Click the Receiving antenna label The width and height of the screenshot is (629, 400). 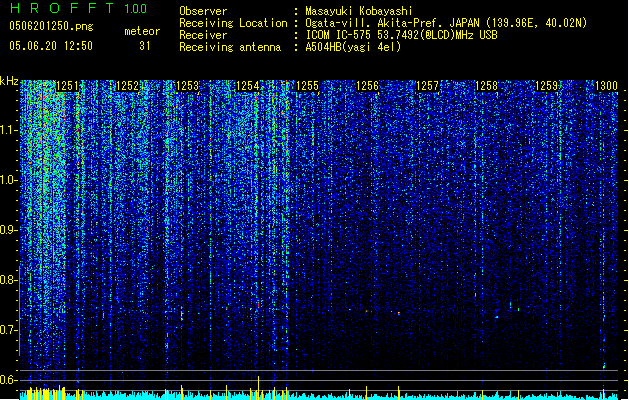click(230, 47)
